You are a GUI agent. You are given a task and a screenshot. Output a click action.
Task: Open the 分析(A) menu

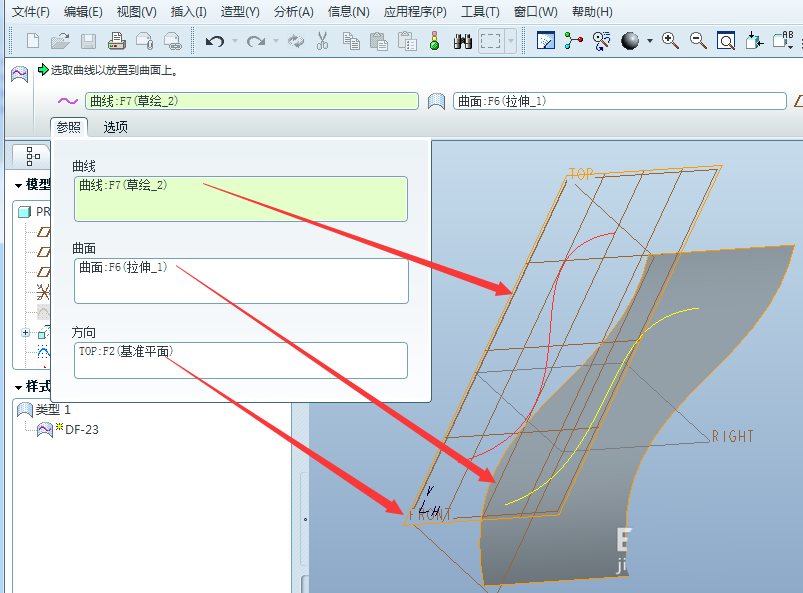[x=293, y=12]
